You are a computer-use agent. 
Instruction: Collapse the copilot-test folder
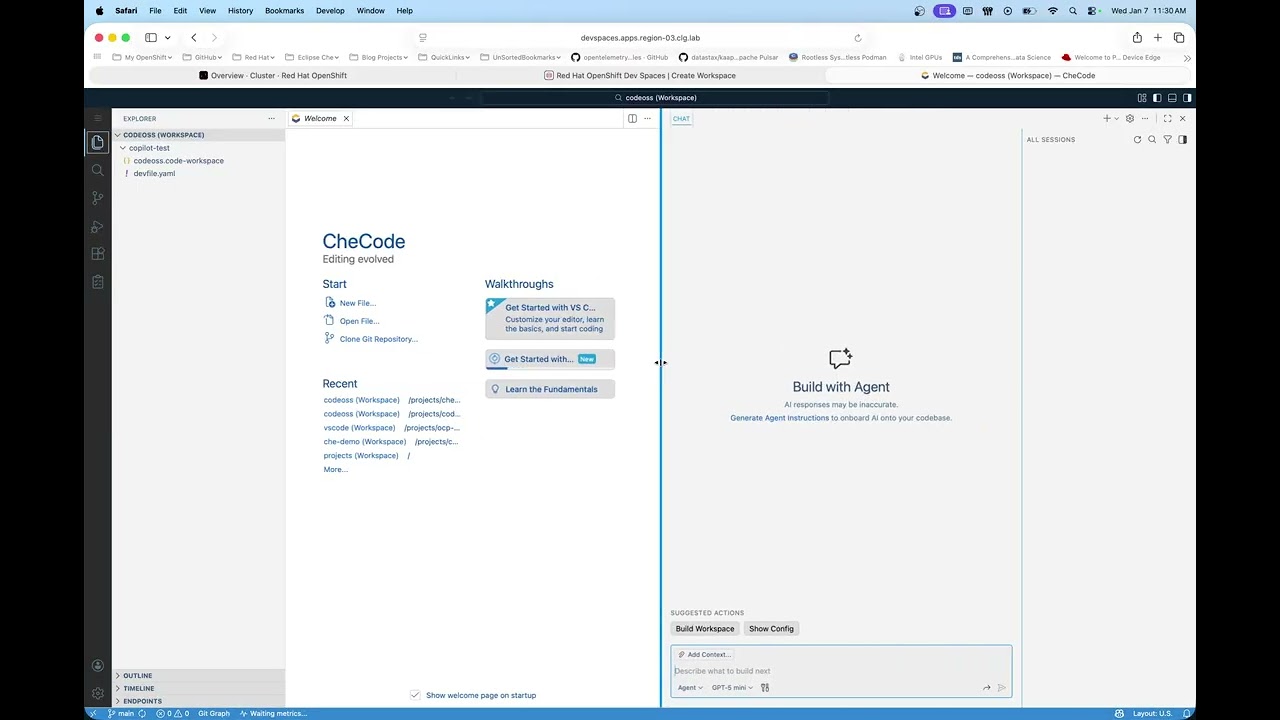pos(149,148)
